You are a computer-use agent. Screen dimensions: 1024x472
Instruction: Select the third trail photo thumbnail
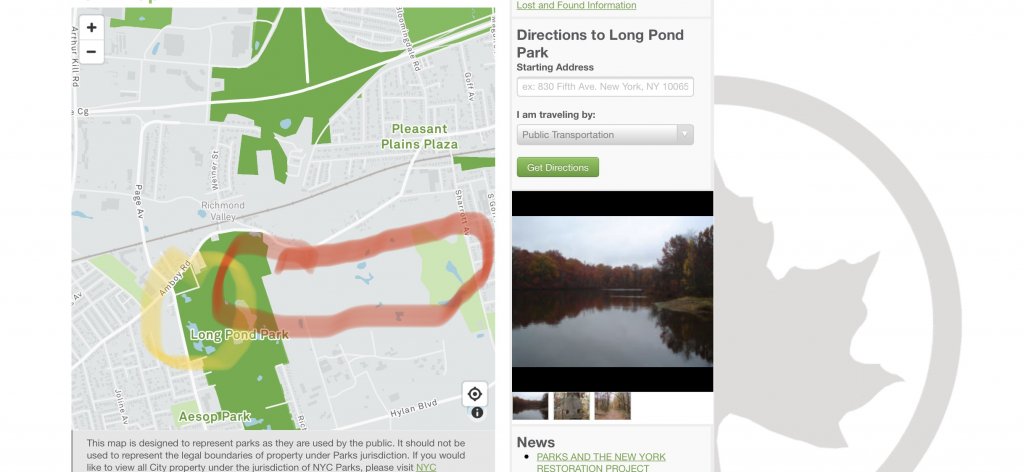[x=613, y=405]
